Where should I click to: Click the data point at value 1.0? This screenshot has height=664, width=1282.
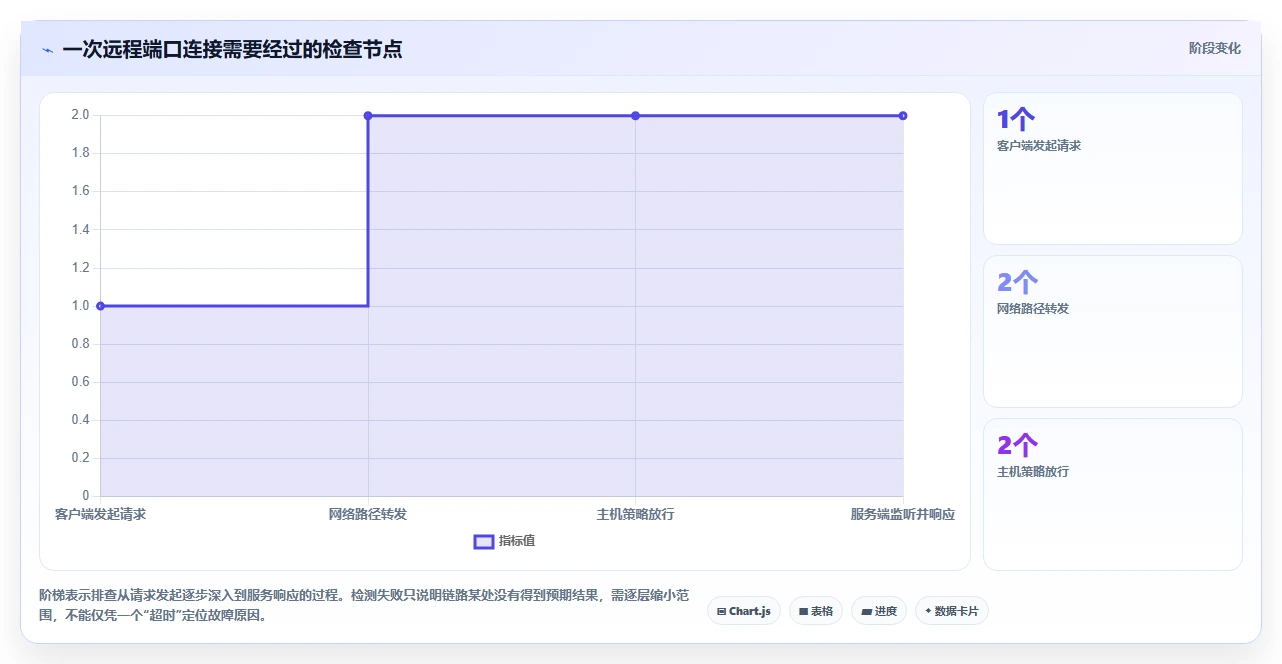click(100, 306)
